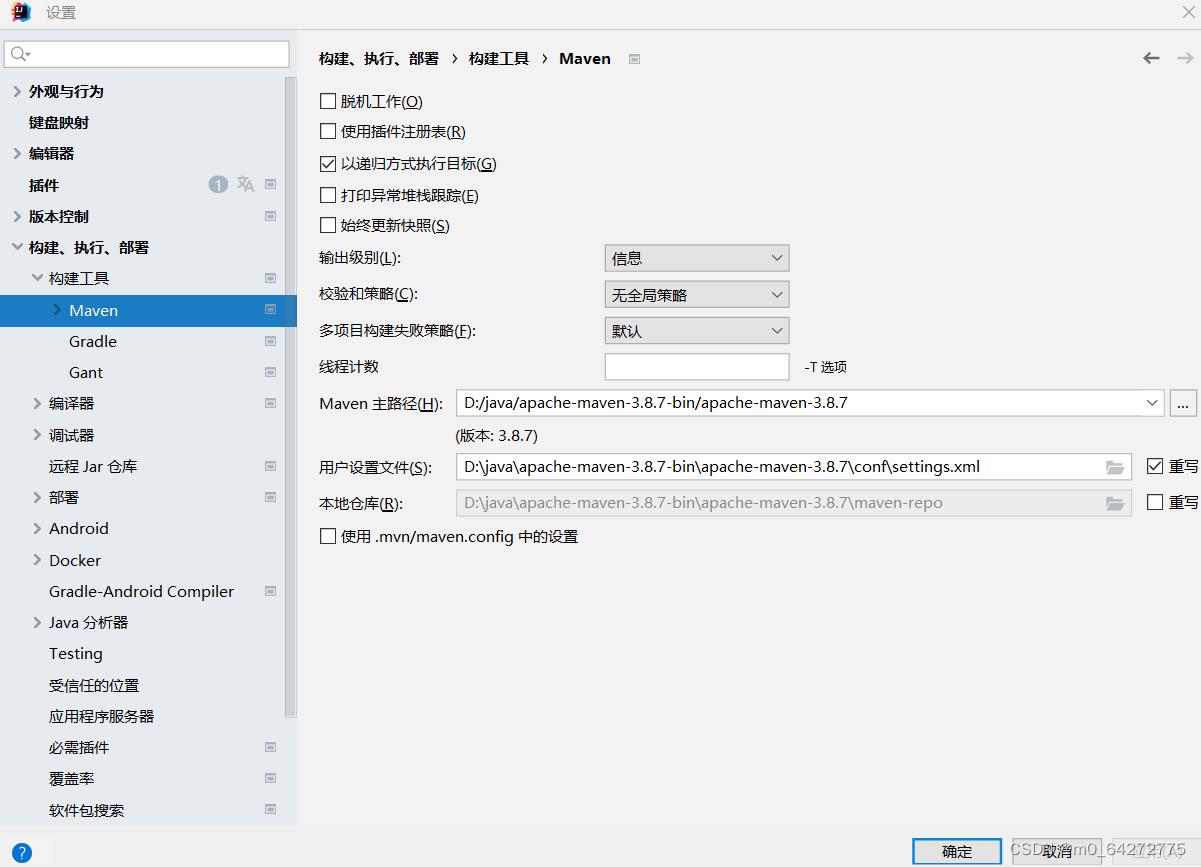Click the project icon in Gant row
The width and height of the screenshot is (1201, 867).
270,372
